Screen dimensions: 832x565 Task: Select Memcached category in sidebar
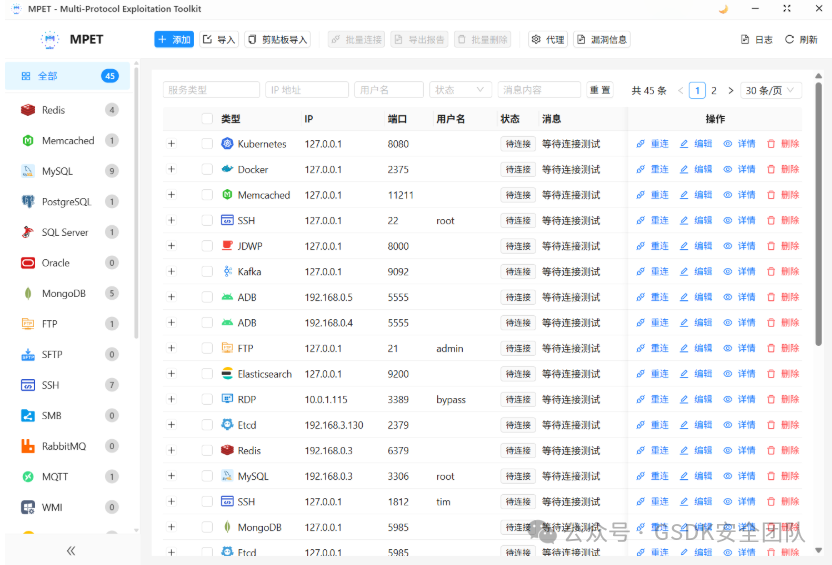point(67,141)
